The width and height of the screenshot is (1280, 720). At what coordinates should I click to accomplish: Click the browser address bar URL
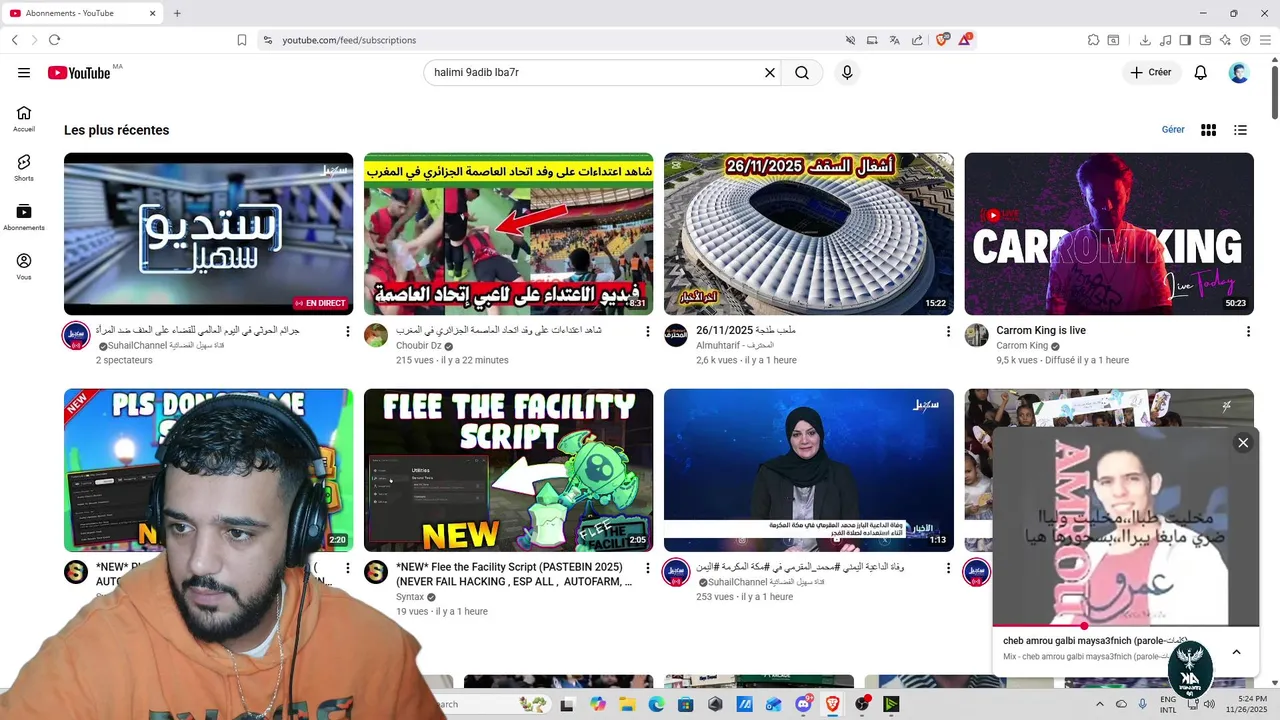point(349,40)
